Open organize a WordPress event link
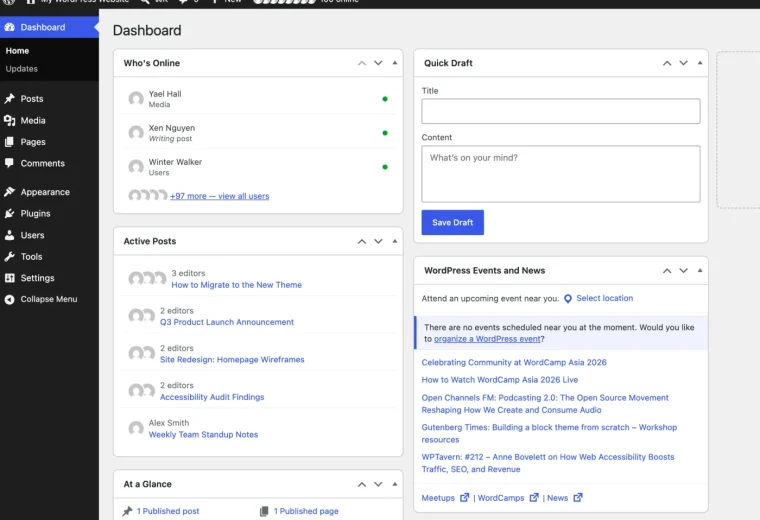The image size is (760, 520). (x=487, y=339)
